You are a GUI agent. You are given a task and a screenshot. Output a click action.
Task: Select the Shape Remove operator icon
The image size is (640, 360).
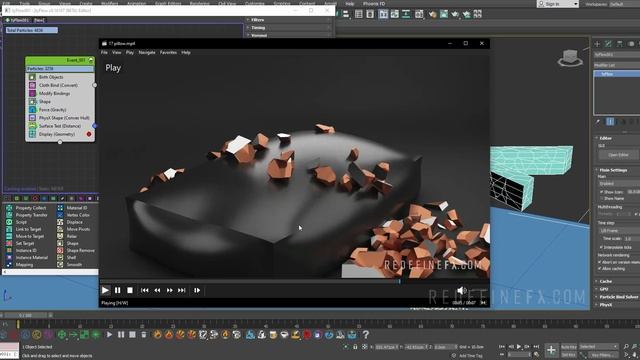(x=60, y=250)
